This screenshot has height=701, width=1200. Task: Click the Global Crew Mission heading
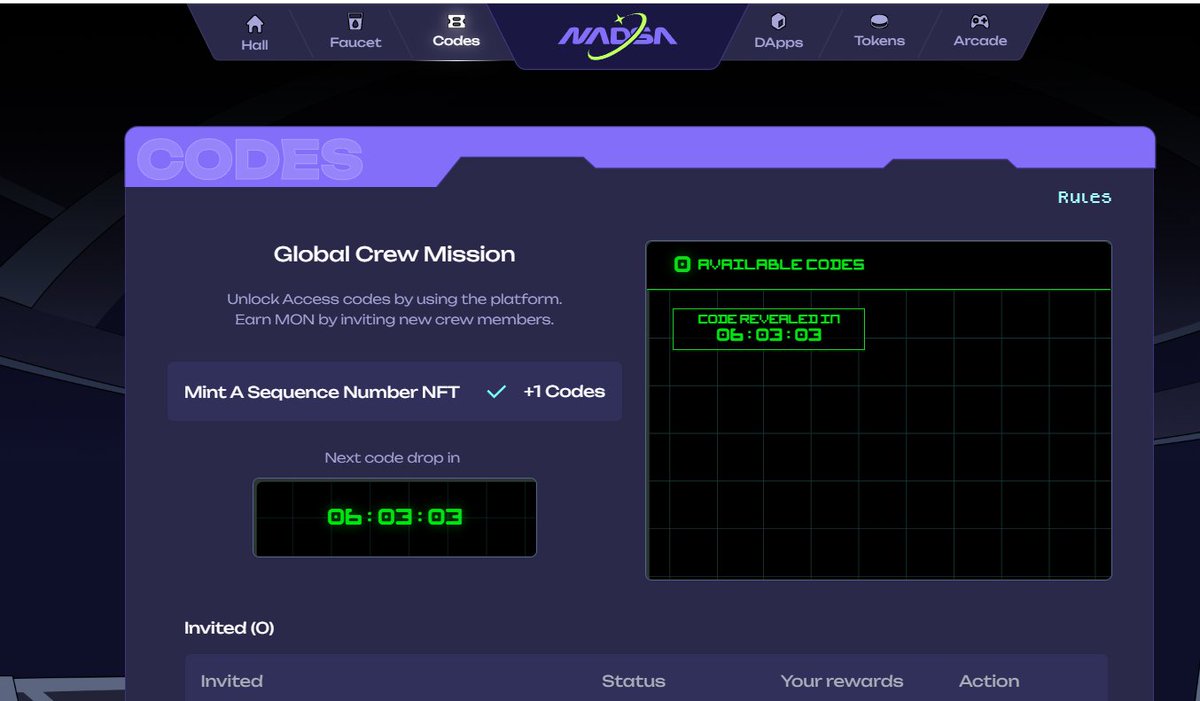[394, 254]
